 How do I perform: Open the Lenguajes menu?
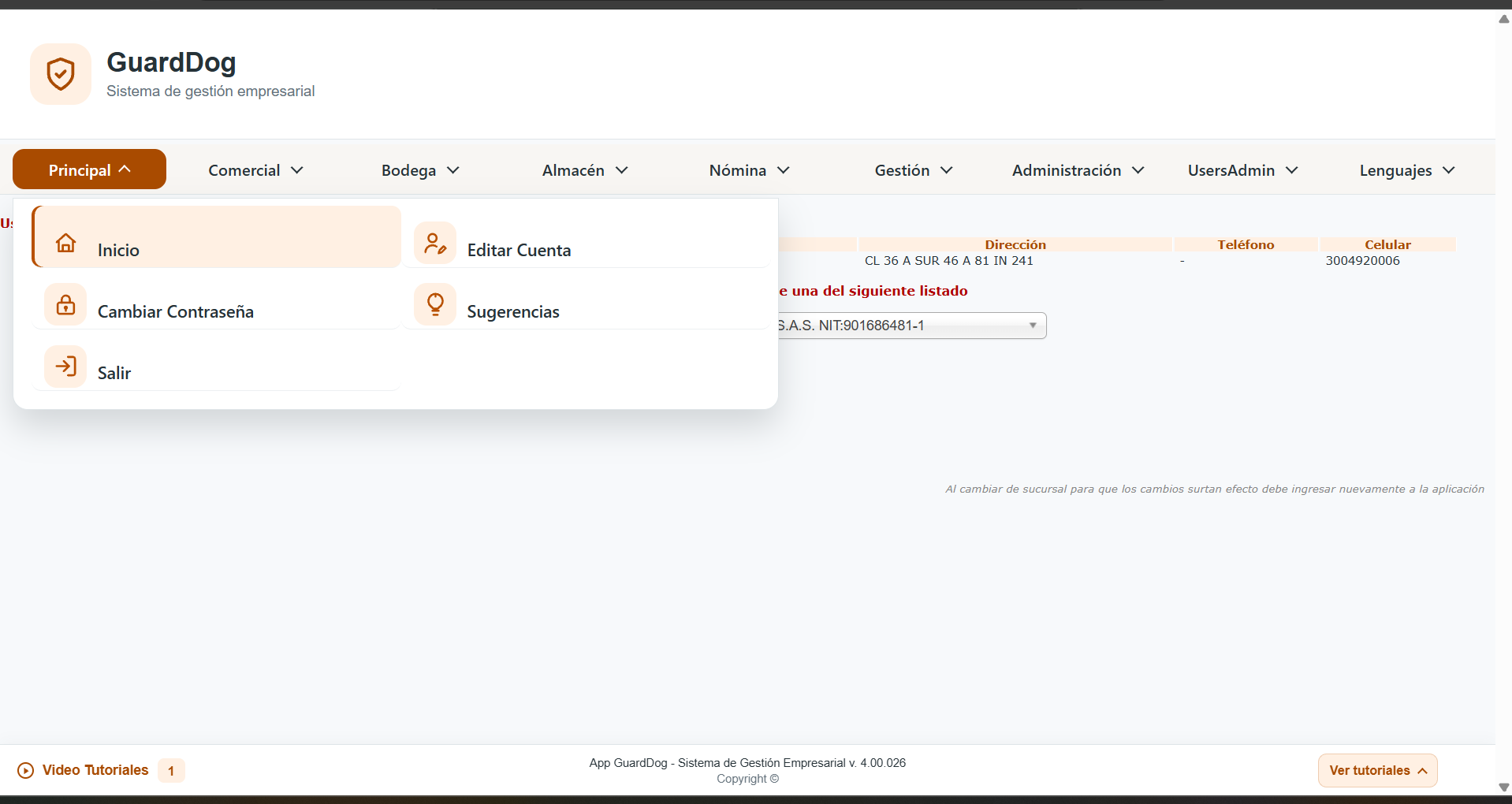coord(1407,170)
